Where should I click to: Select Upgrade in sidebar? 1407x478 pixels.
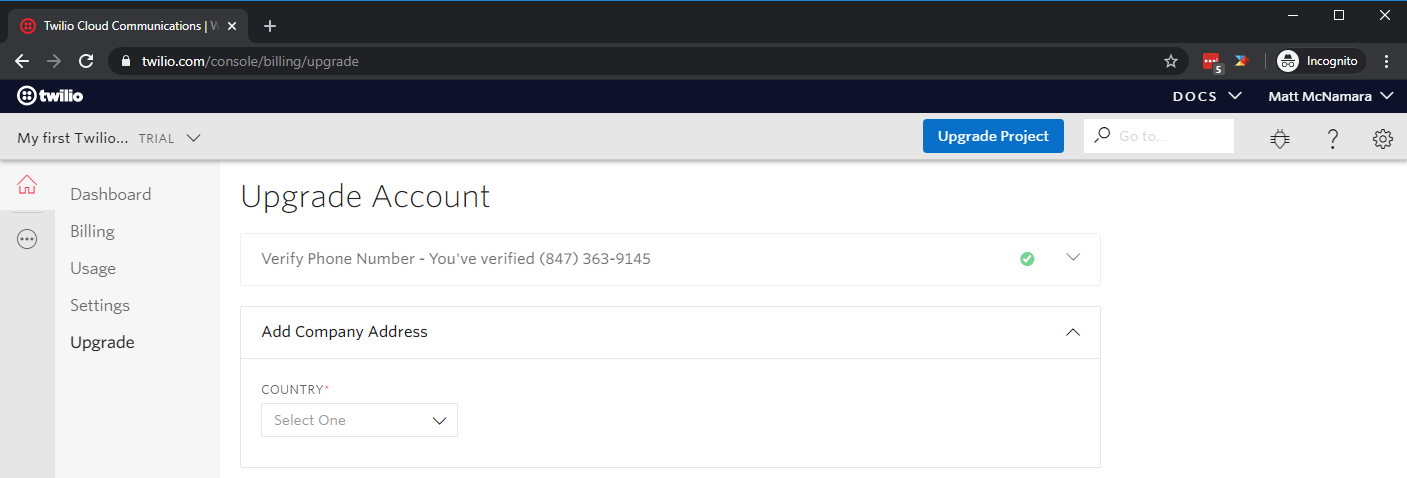[102, 342]
